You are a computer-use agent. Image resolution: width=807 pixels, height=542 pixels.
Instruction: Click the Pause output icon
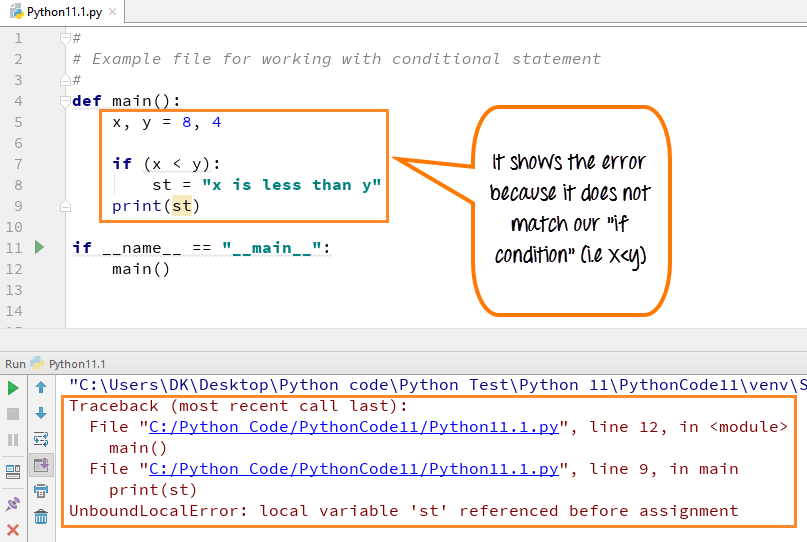pyautogui.click(x=13, y=439)
